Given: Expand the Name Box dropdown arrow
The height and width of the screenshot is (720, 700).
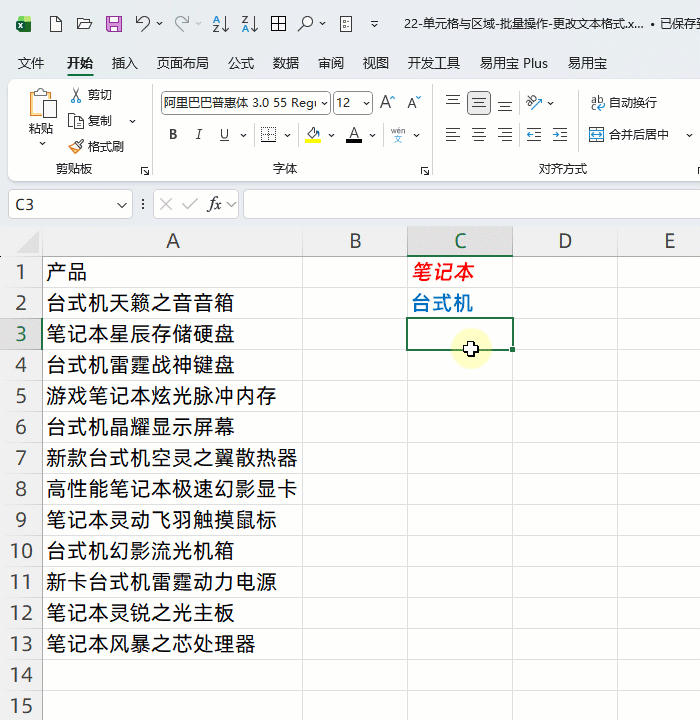Looking at the screenshot, I should (x=122, y=205).
